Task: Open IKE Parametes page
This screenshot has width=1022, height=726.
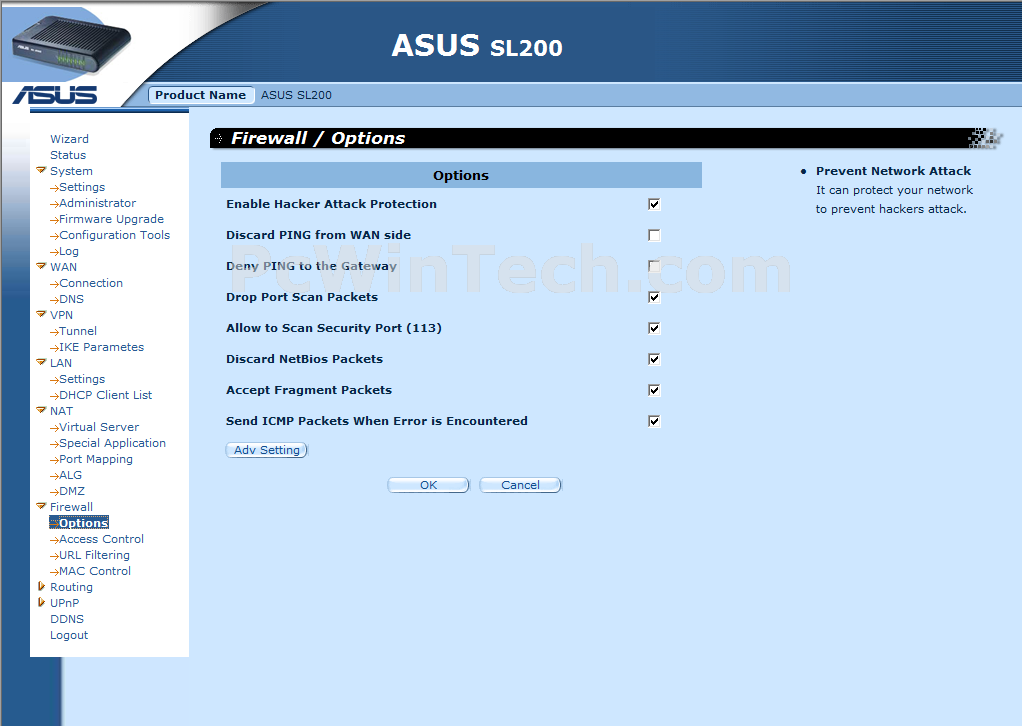Action: pyautogui.click(x=102, y=347)
